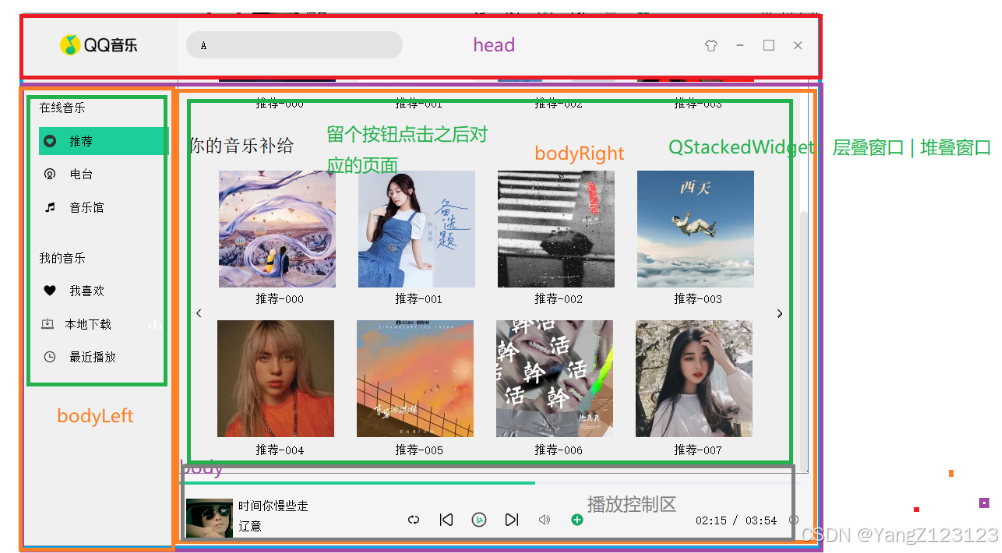Click the play button in player bar

(x=479, y=520)
